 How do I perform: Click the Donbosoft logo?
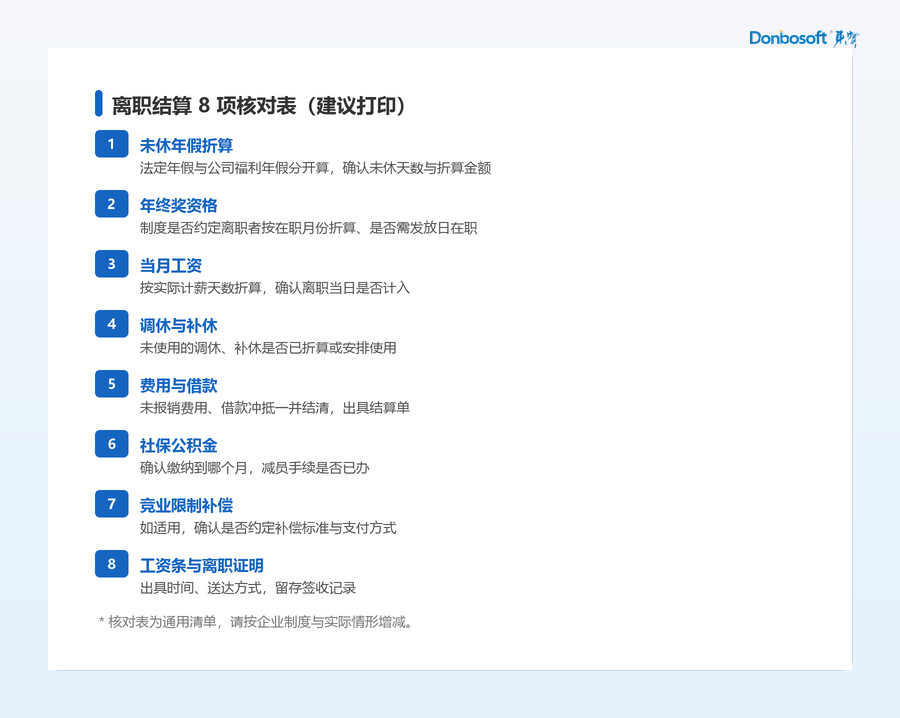(x=804, y=38)
